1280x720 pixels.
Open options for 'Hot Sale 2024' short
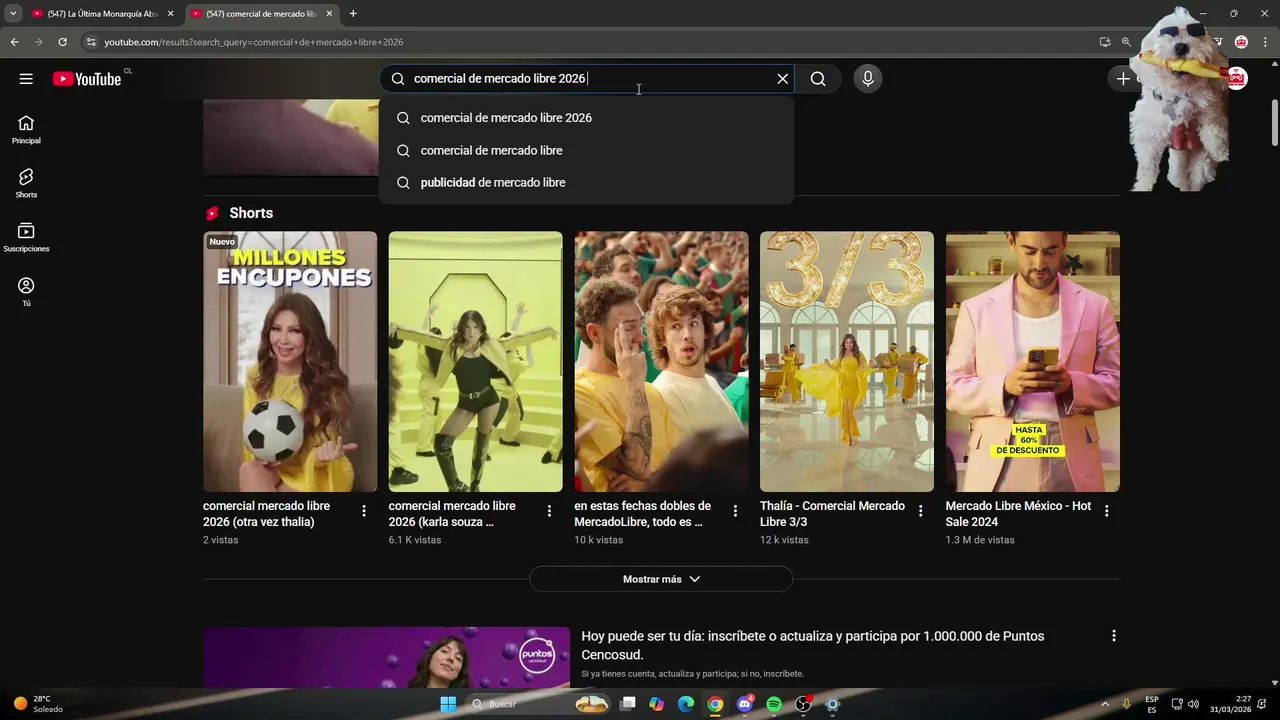pos(1106,511)
